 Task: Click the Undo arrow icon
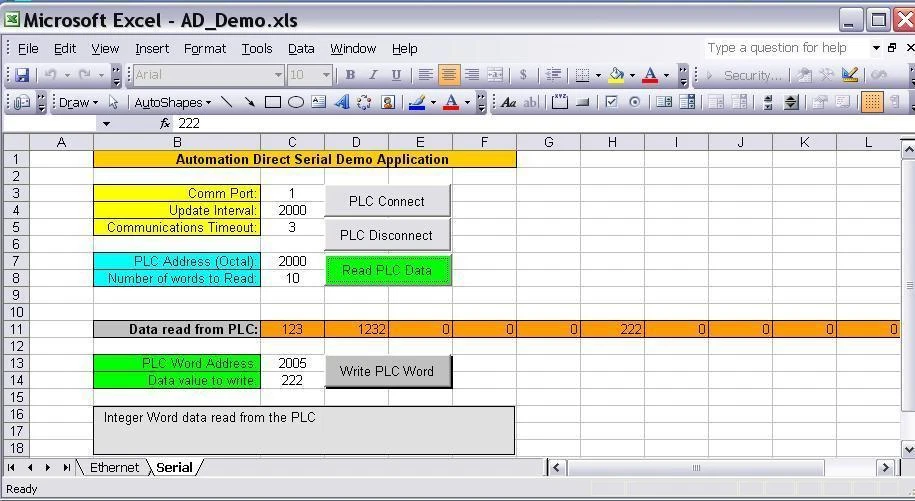point(51,75)
